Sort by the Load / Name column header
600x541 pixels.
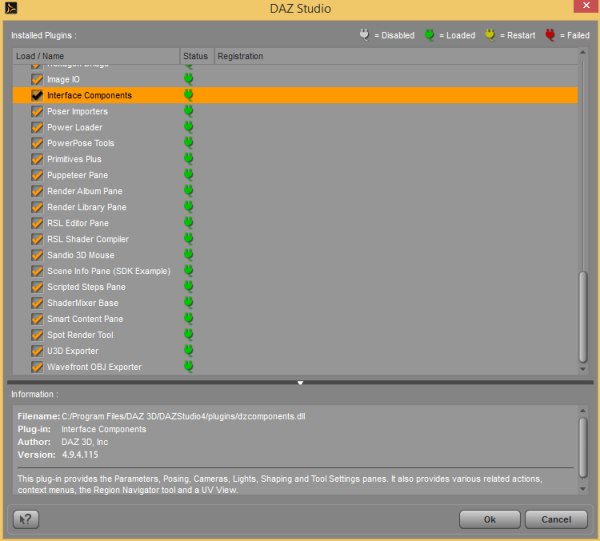point(95,56)
